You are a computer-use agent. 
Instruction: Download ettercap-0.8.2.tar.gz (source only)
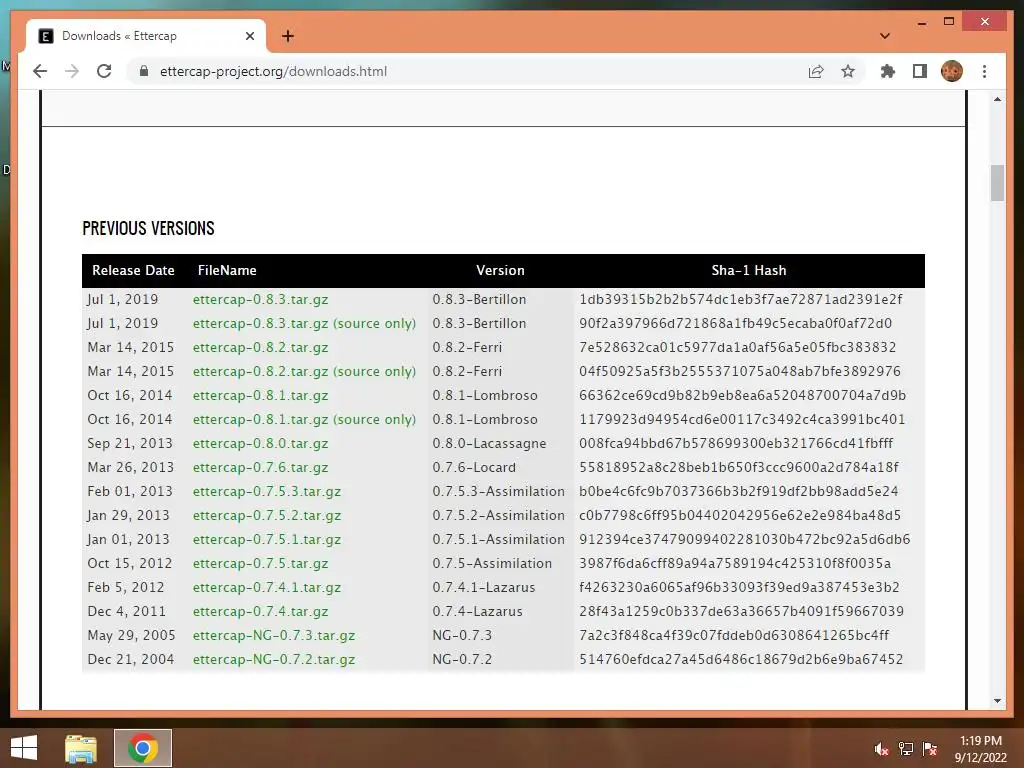point(304,372)
